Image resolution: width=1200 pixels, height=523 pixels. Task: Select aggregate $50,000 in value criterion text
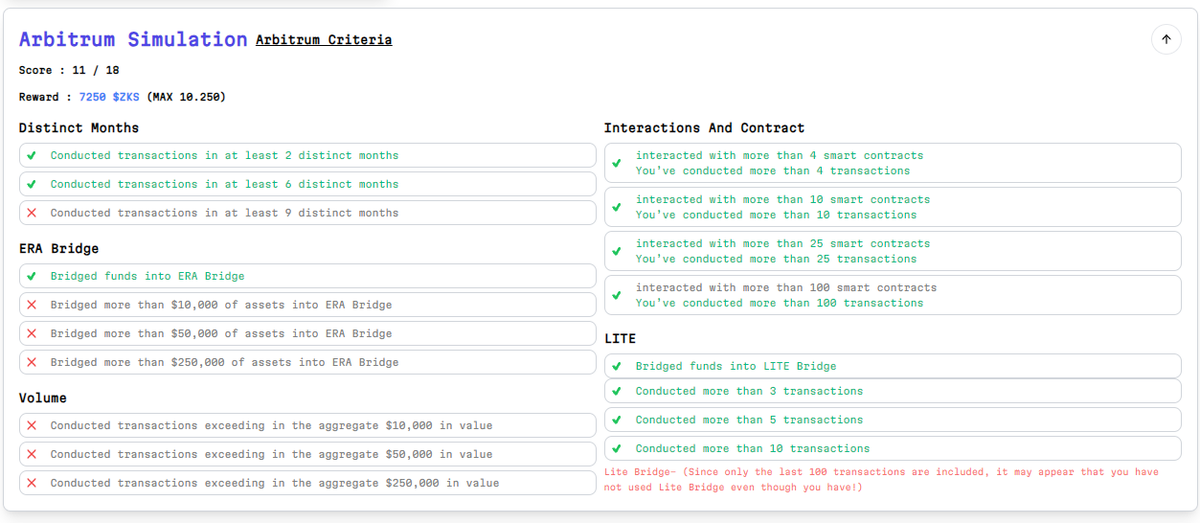click(x=271, y=454)
